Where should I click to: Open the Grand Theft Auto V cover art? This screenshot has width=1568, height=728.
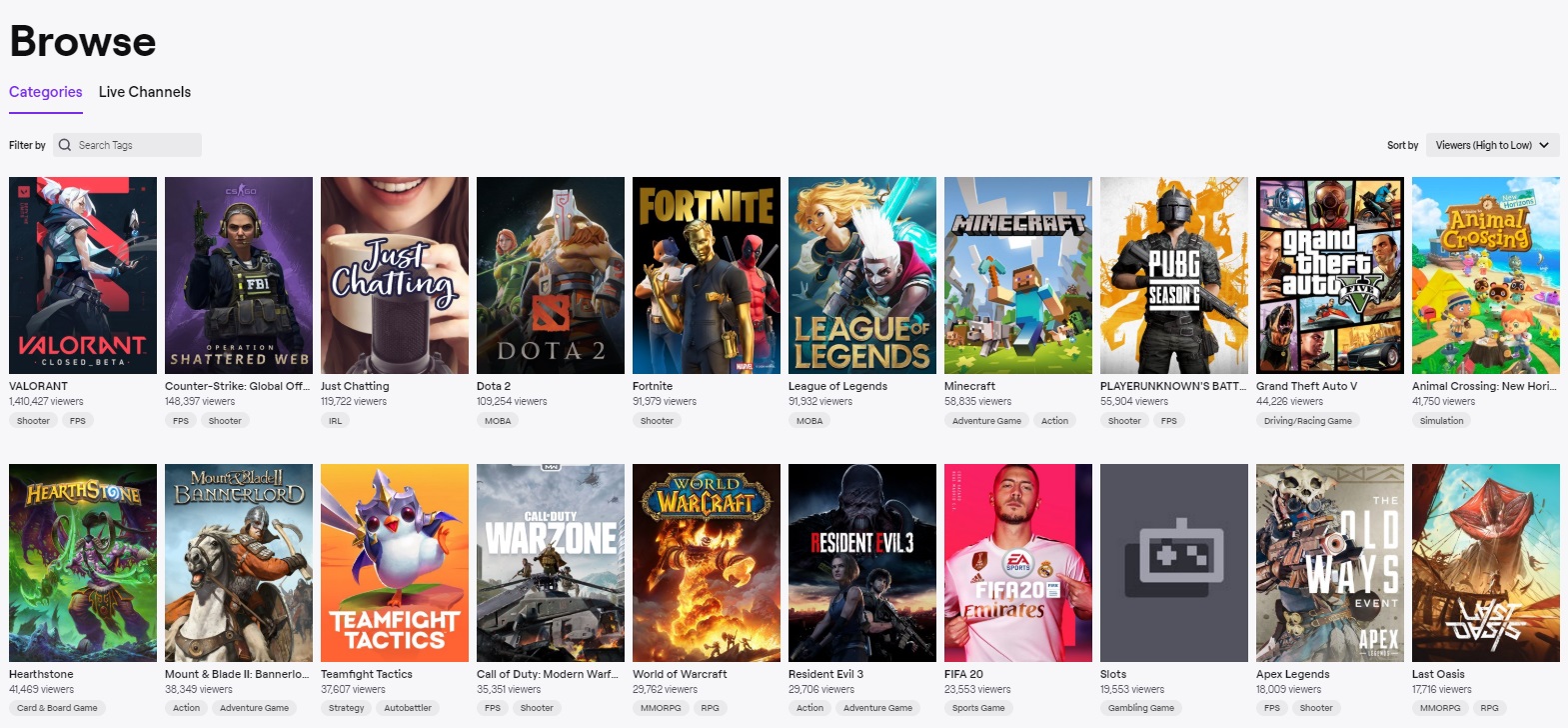point(1330,275)
